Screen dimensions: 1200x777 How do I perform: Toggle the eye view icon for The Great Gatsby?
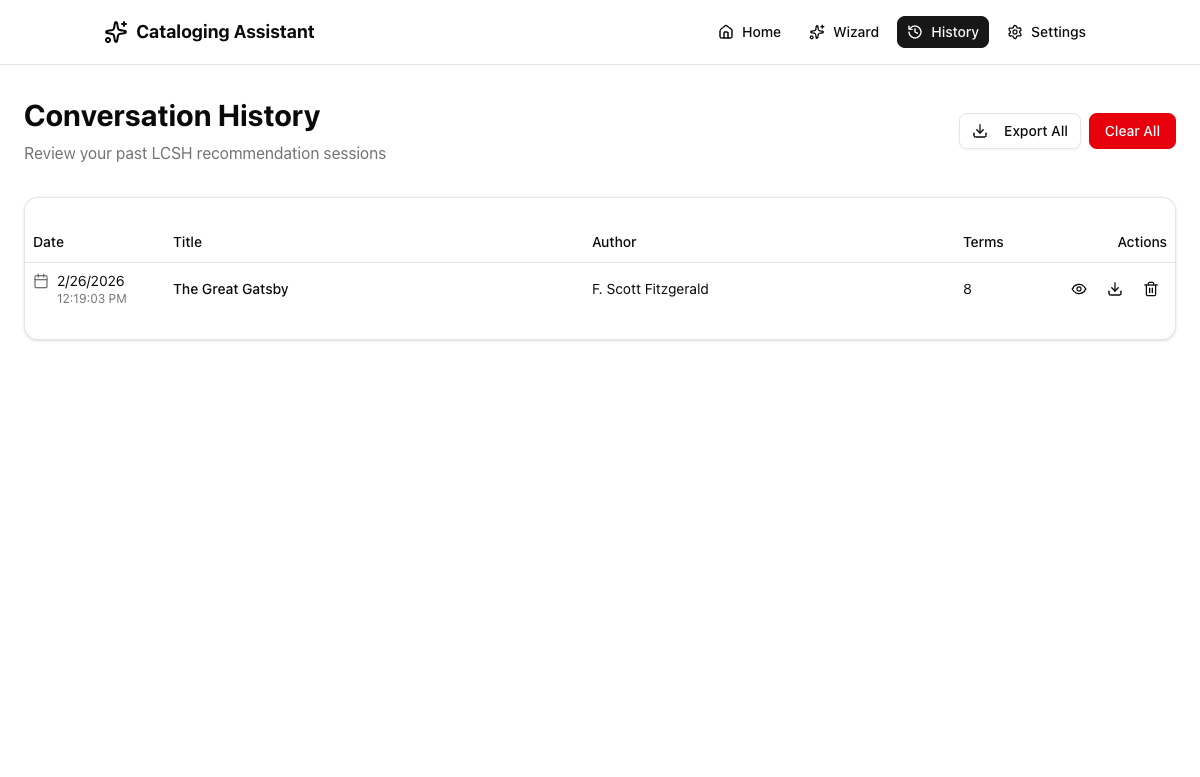[x=1079, y=289]
